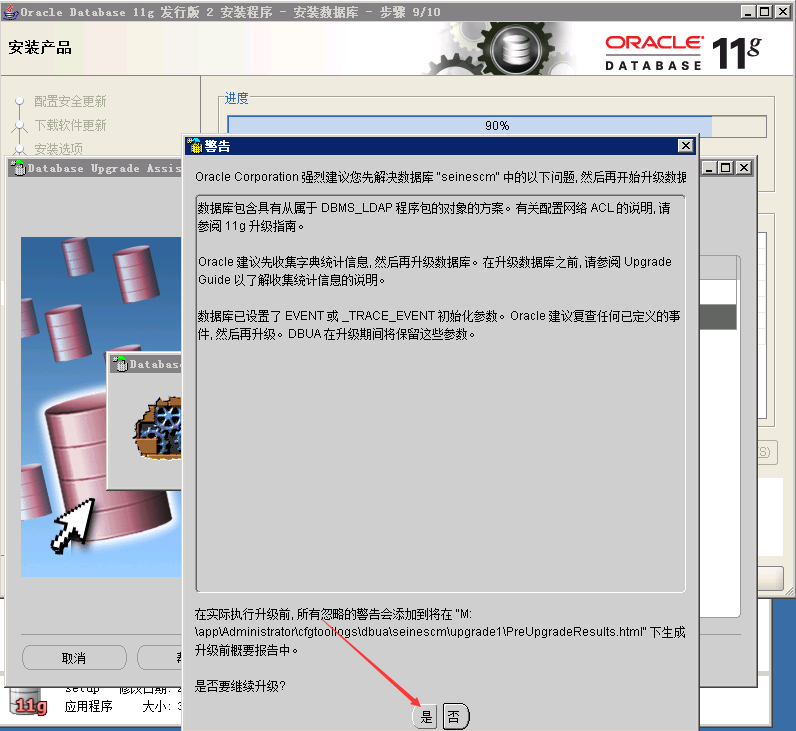Close the Oracle Database 11g installer window
The height and width of the screenshot is (731, 796).
coord(782,12)
